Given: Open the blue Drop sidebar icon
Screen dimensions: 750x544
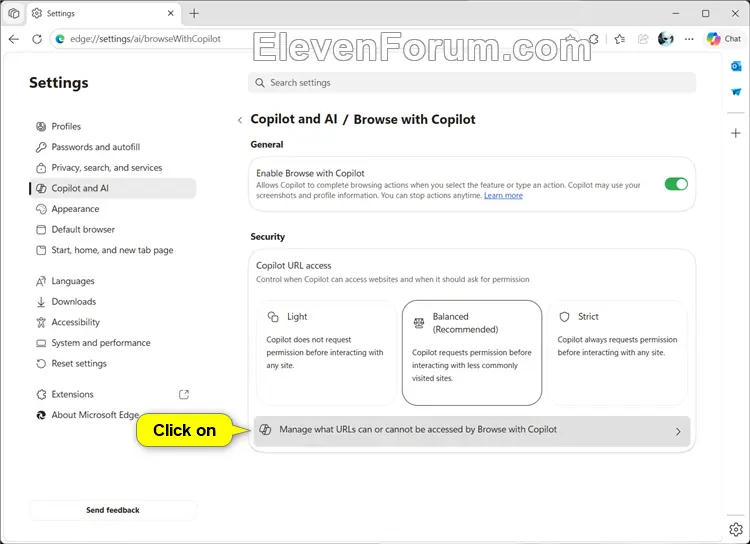Looking at the screenshot, I should [736, 91].
